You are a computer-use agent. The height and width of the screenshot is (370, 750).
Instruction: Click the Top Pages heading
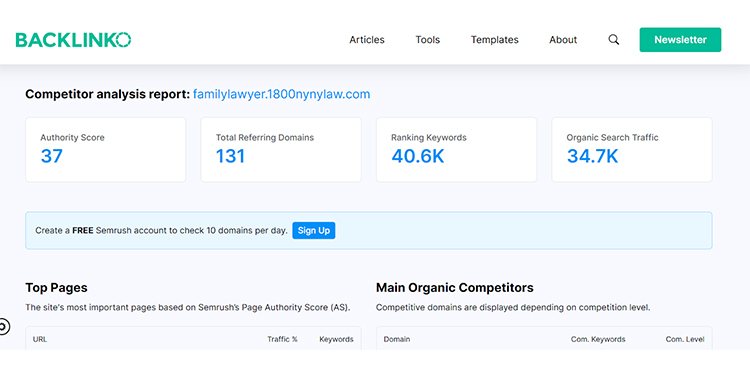(x=56, y=288)
